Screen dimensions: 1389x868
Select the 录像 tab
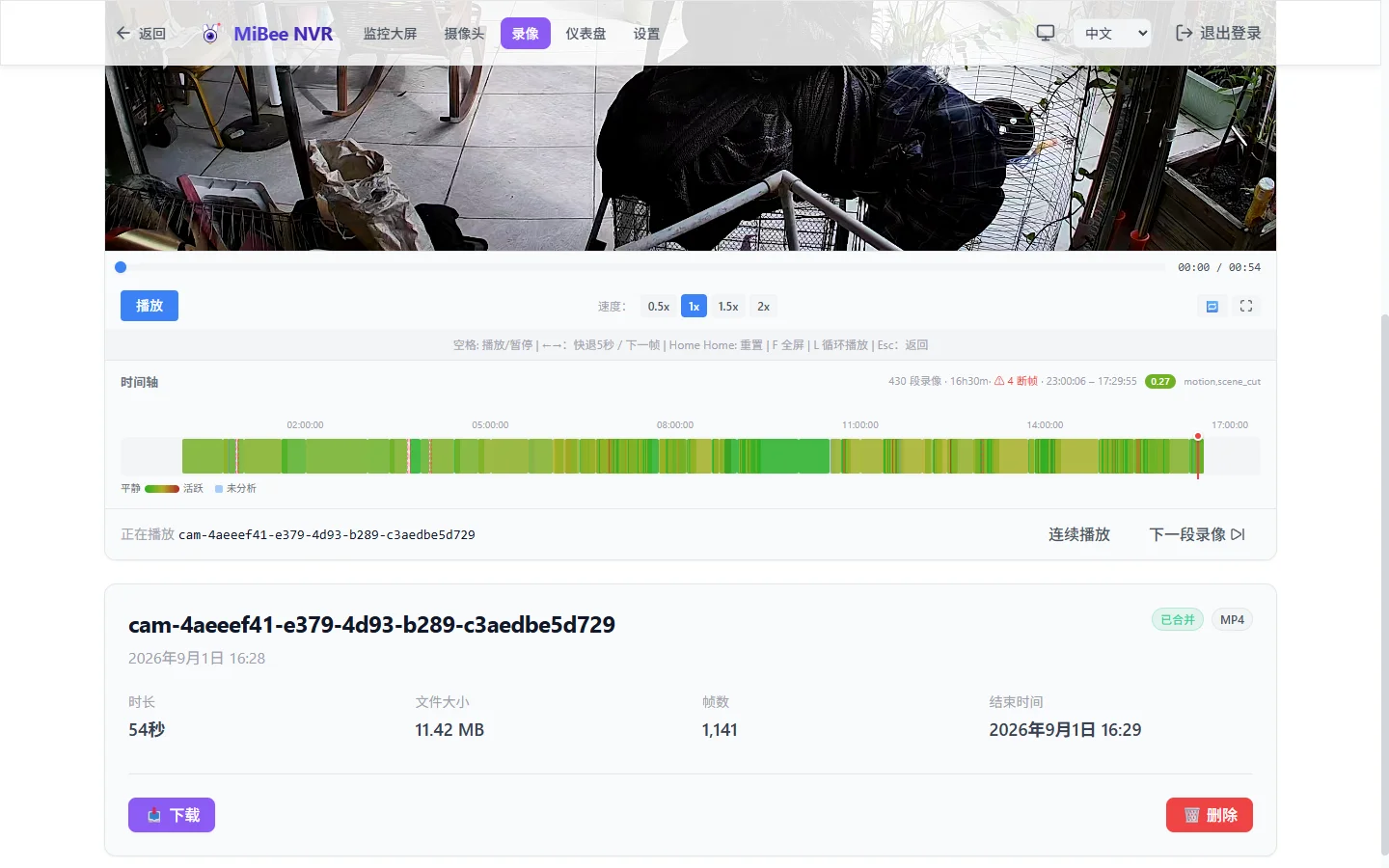[525, 34]
